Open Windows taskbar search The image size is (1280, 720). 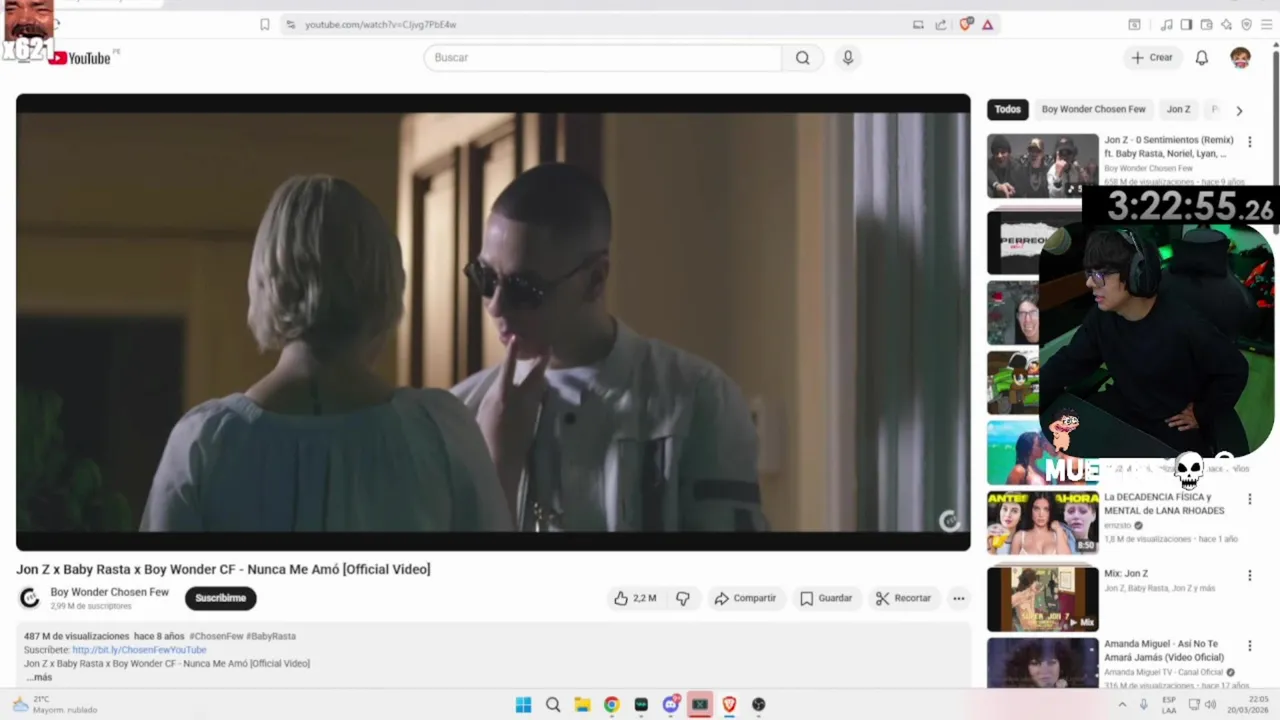pos(553,705)
